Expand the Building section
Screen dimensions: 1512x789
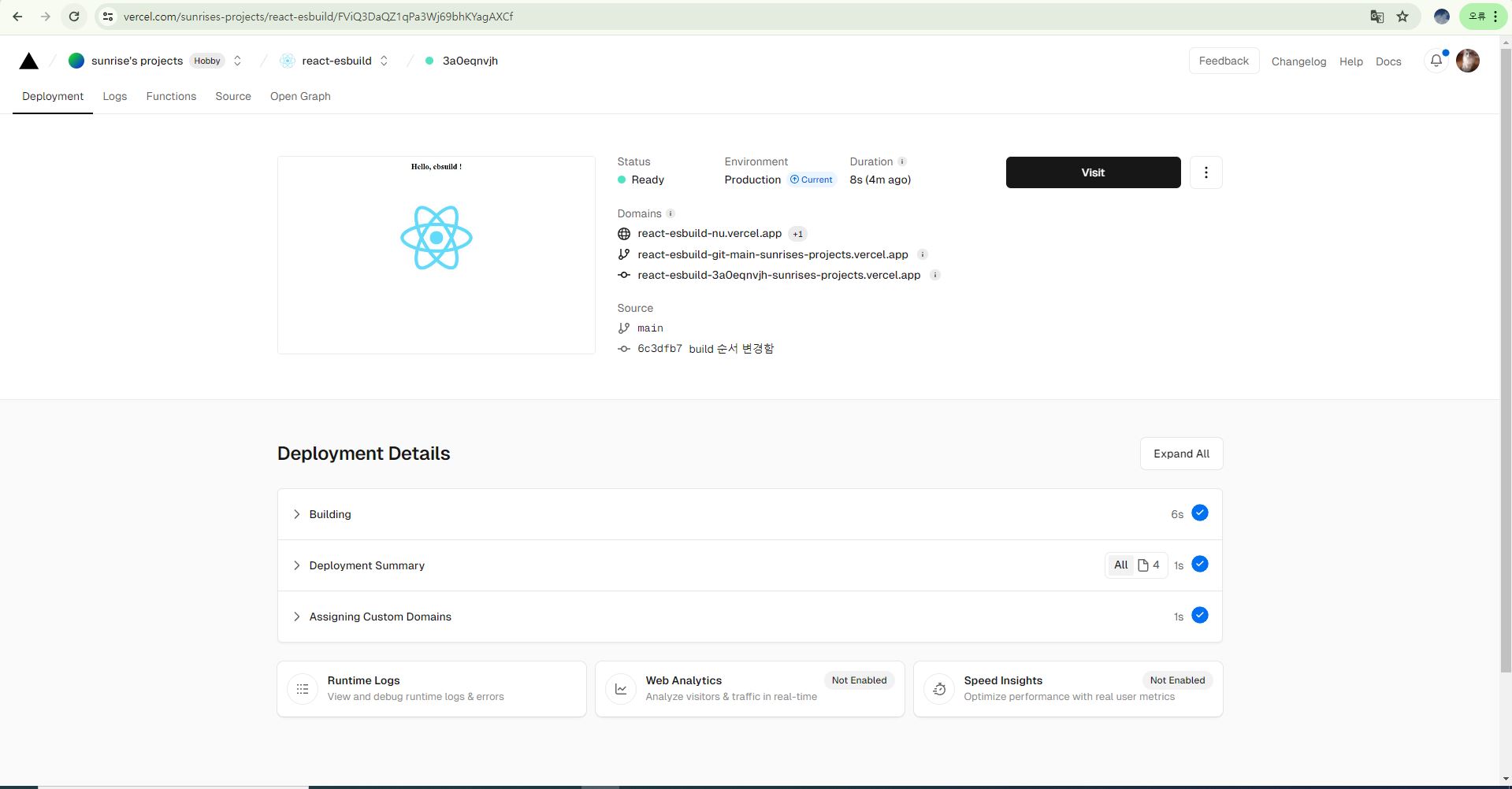[x=749, y=514]
